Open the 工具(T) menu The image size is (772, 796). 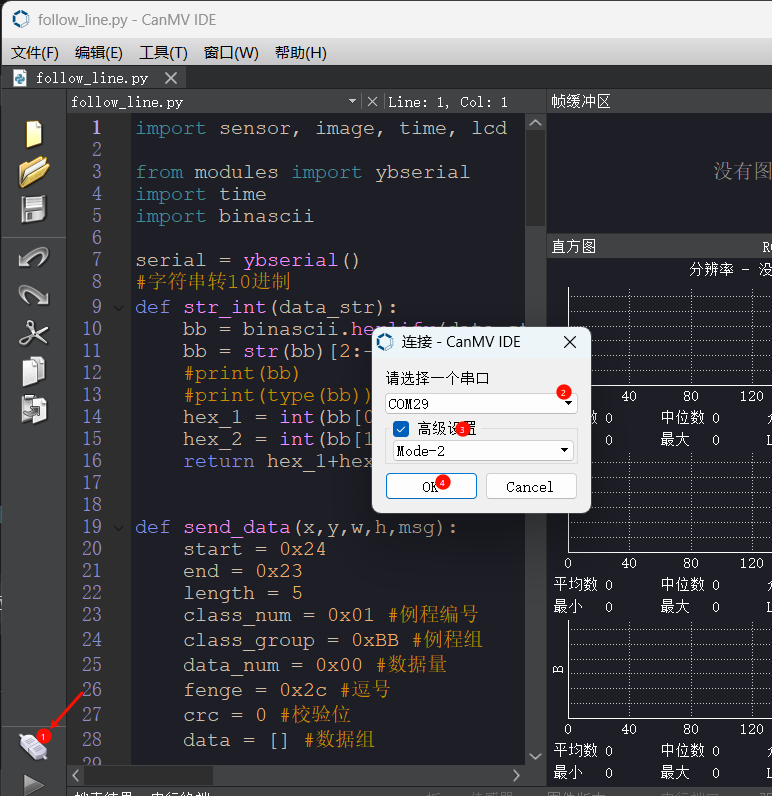click(163, 53)
